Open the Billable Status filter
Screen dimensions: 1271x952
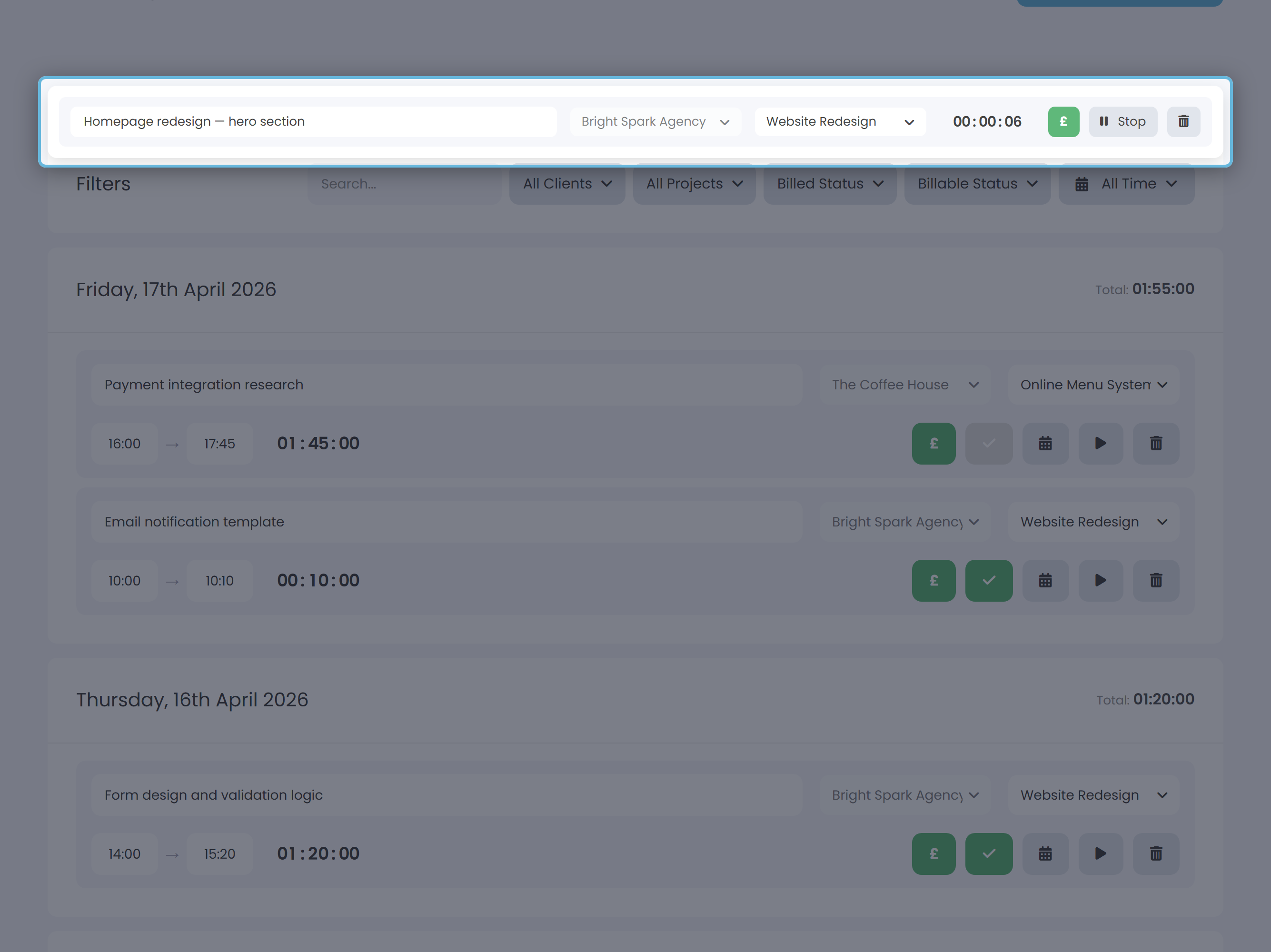(977, 184)
